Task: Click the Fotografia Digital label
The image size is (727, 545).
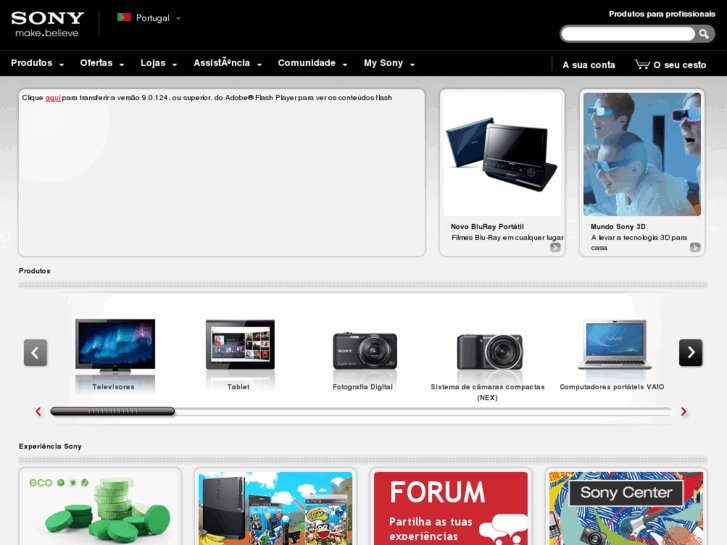Action: click(362, 387)
